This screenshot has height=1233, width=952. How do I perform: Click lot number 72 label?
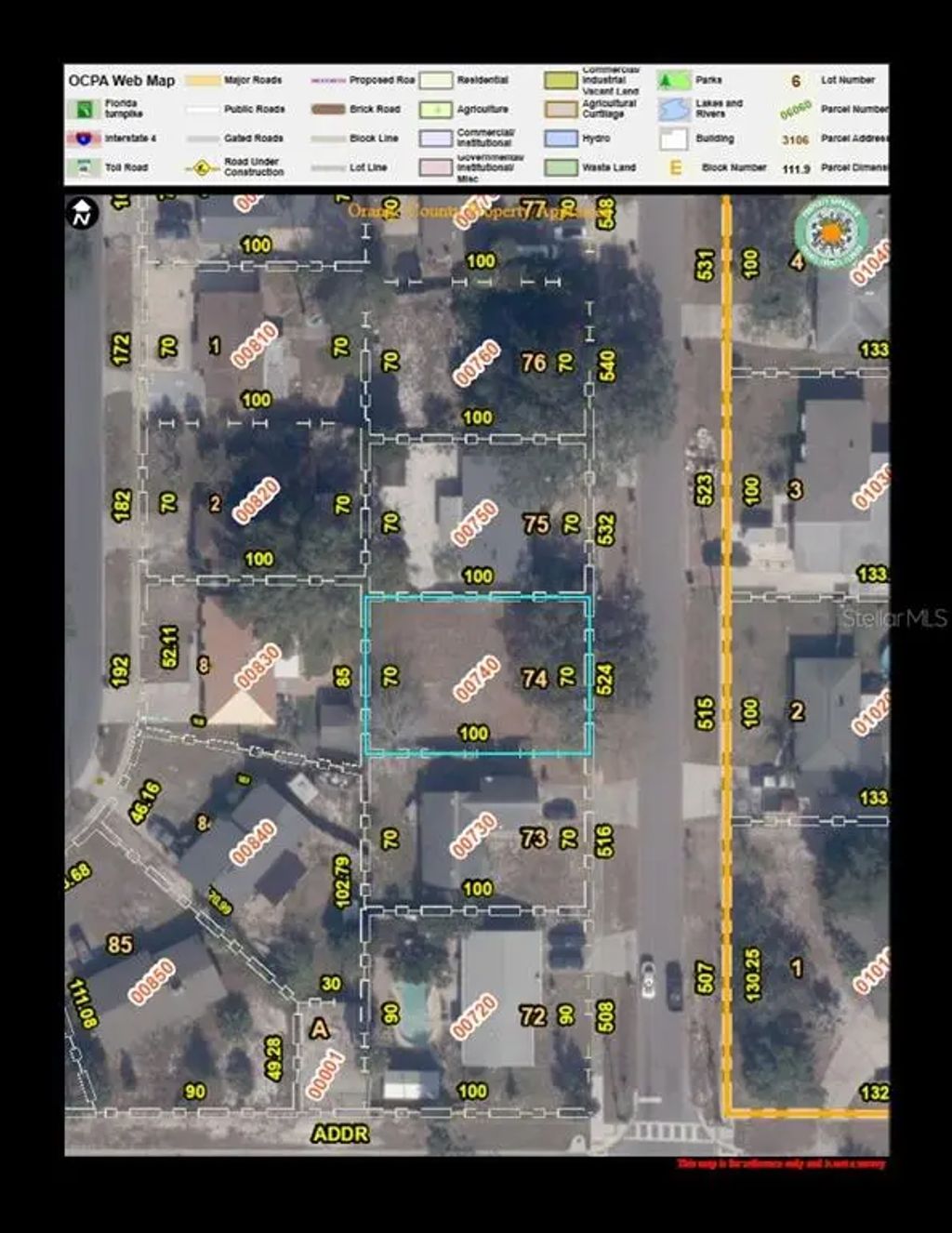(533, 1015)
